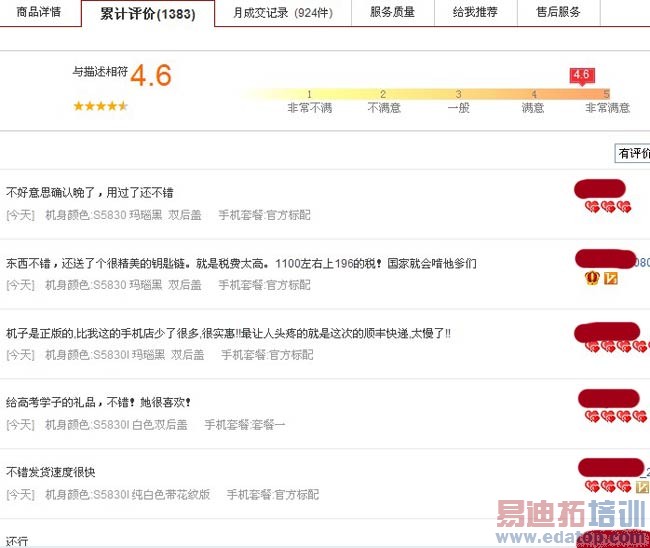Click 机身颜色:S5830I 玛瑙黑 双后盖 detail
The height and width of the screenshot is (548, 650).
pos(124,355)
